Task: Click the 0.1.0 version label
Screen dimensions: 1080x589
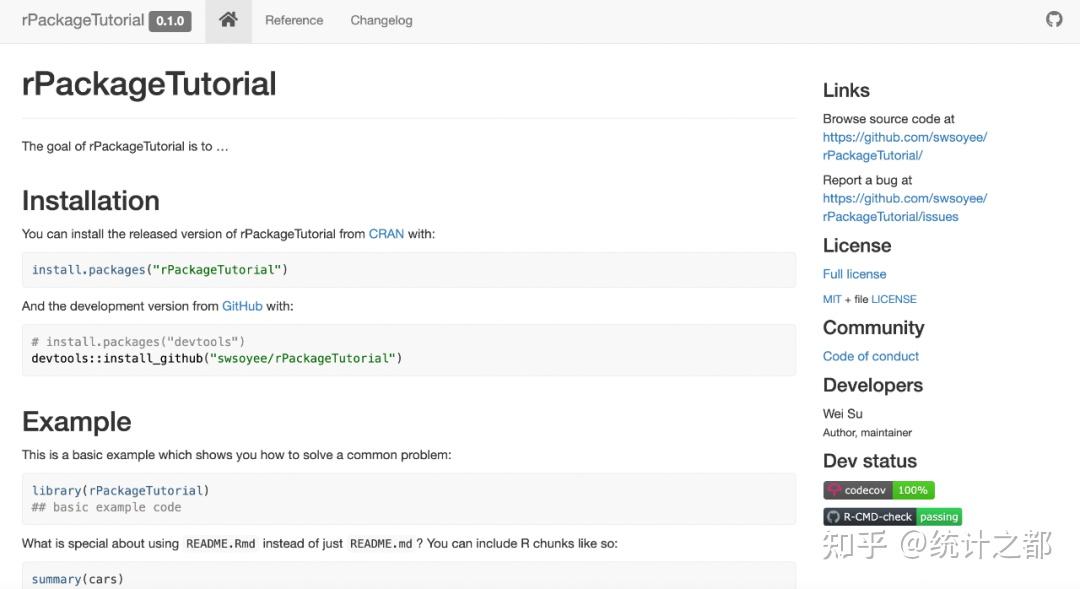Action: click(170, 21)
